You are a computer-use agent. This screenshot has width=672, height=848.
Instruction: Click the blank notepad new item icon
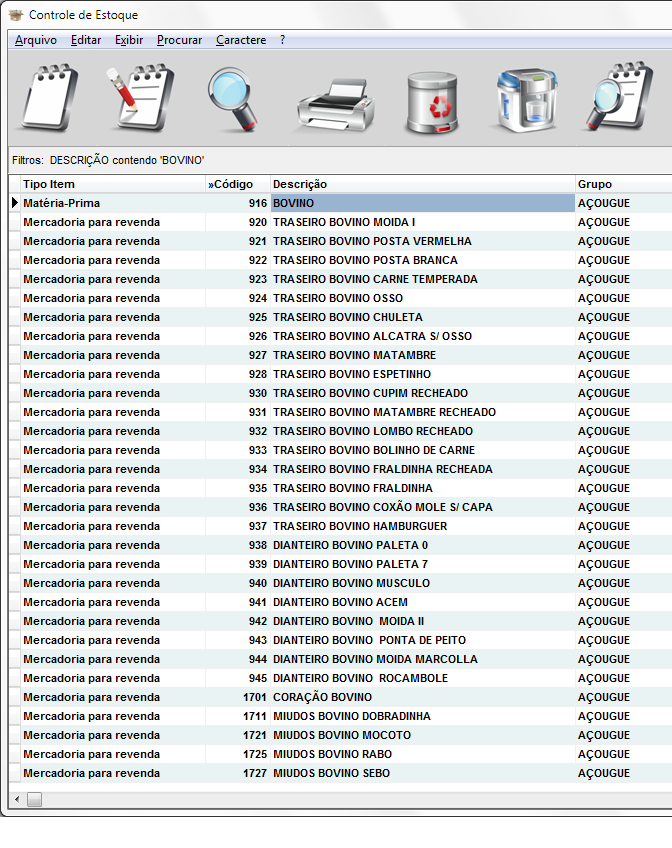[49, 98]
